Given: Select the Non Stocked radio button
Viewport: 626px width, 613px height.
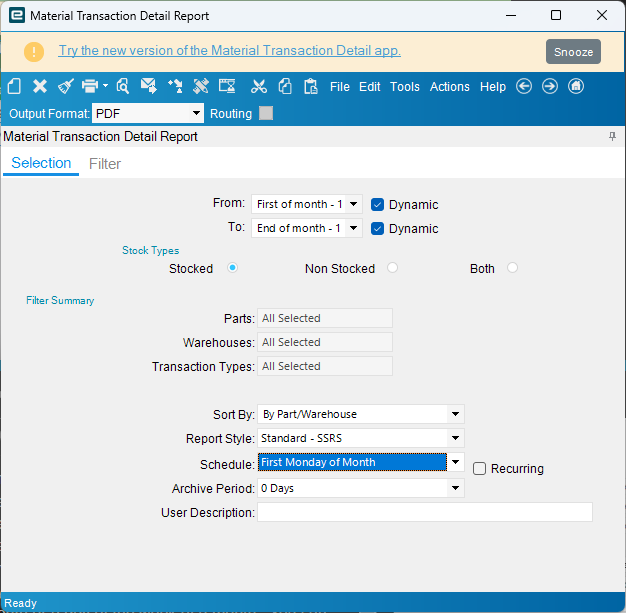Looking at the screenshot, I should tap(392, 268).
